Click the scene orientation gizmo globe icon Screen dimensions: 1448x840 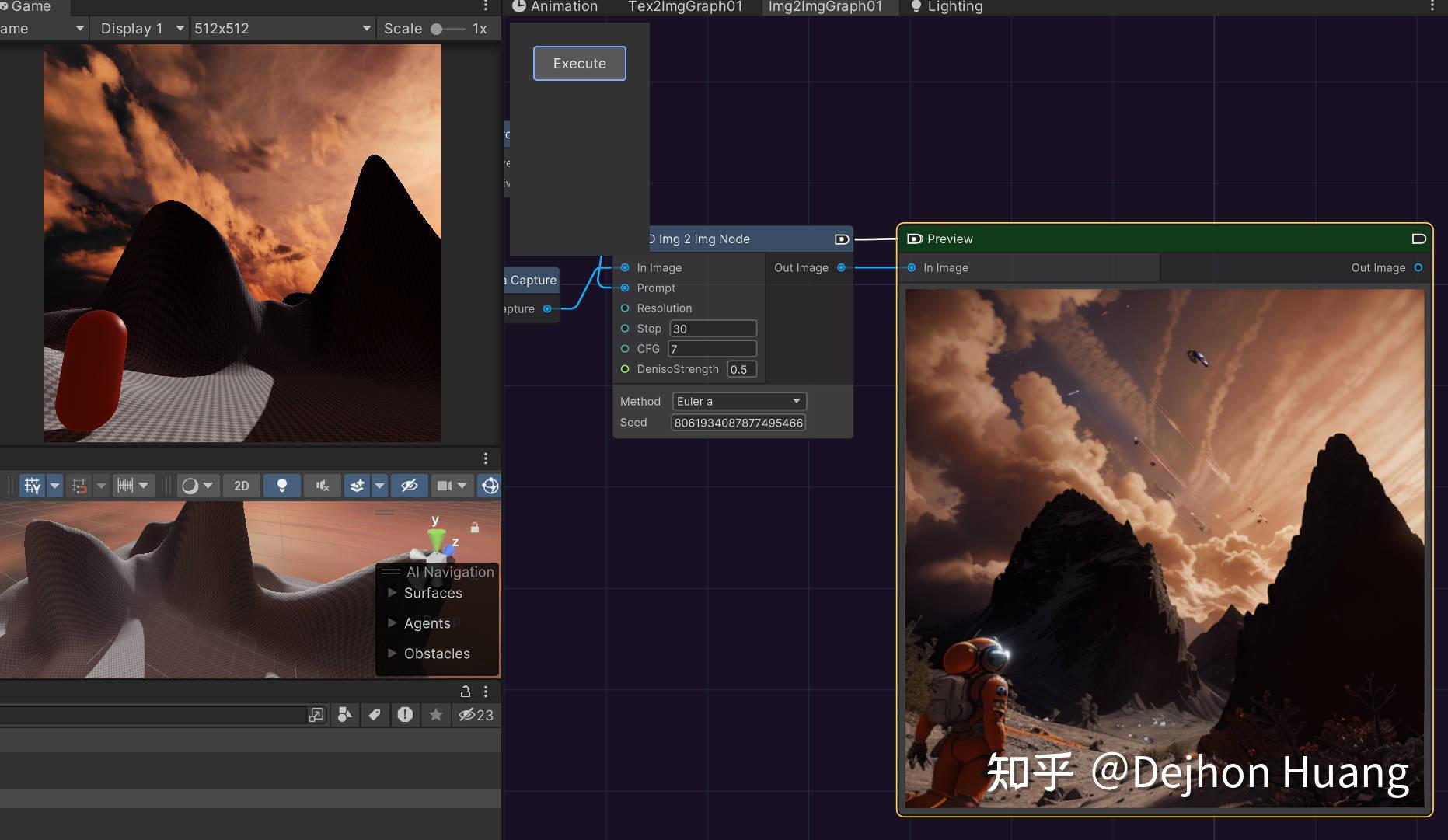(x=491, y=485)
